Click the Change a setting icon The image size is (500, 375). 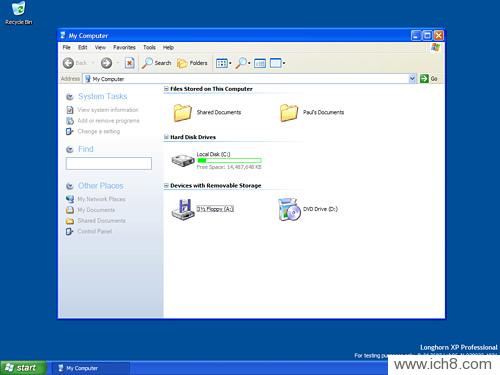coord(69,131)
